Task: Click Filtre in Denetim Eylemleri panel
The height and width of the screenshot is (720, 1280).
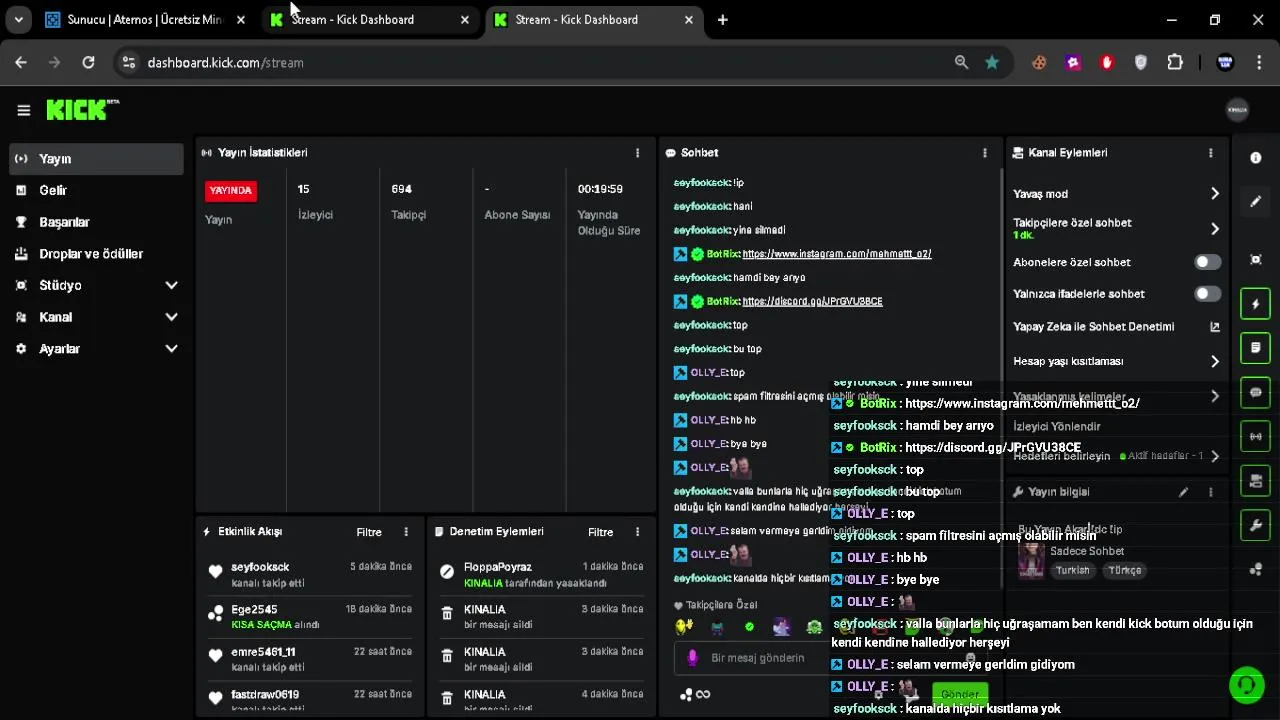Action: [601, 532]
